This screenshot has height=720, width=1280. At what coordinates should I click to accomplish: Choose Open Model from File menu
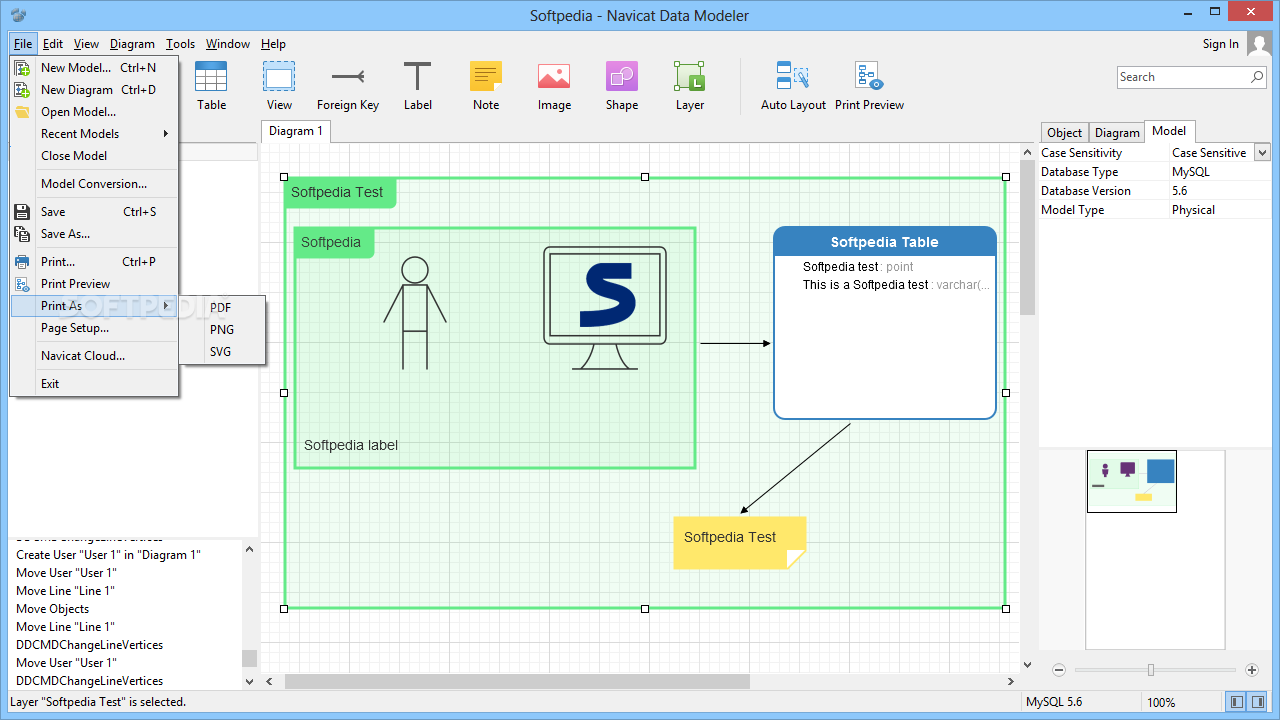click(x=94, y=112)
